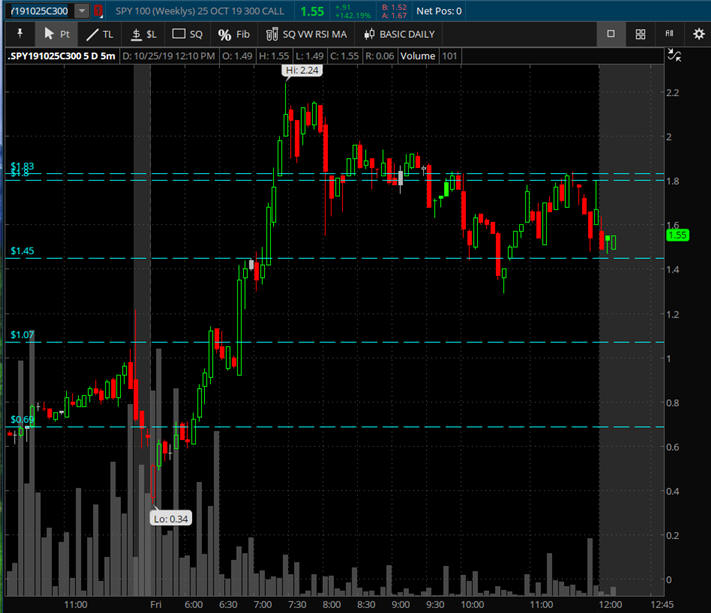The image size is (711, 613).
Task: Click the 2.2 price axis label
Action: (672, 92)
